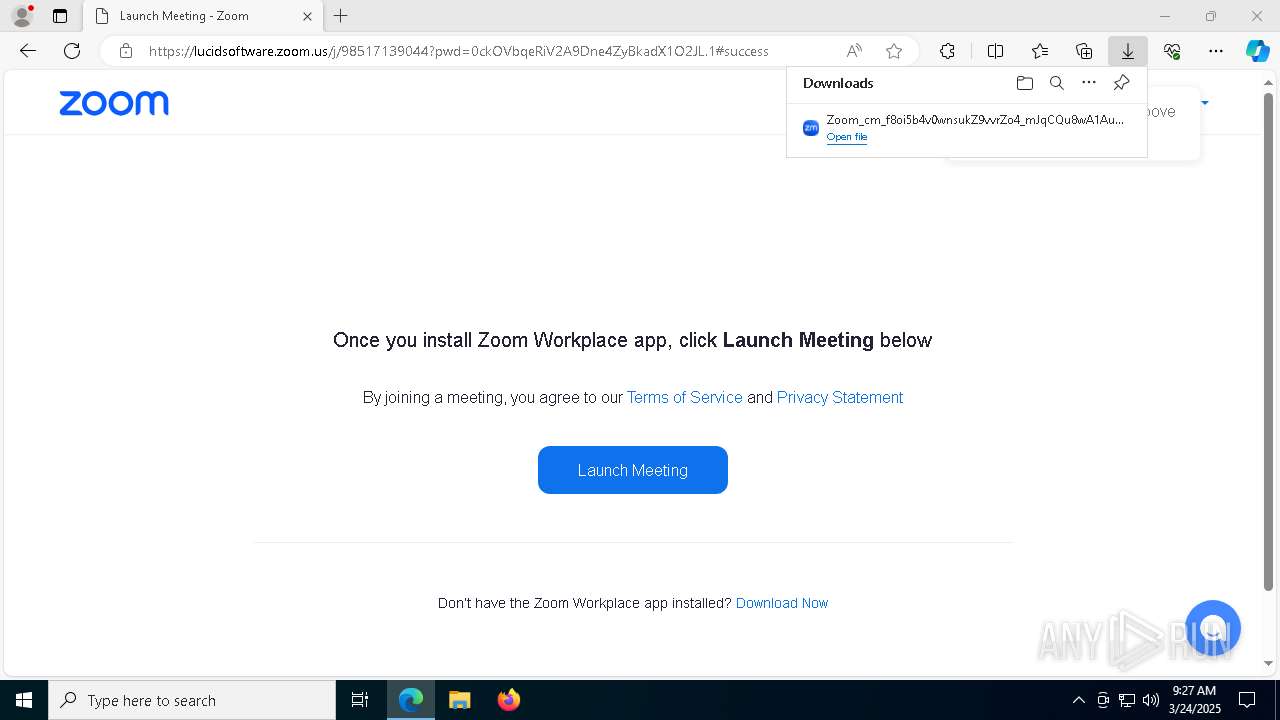Search downloads with magnifier icon
The image size is (1280, 720).
(1056, 83)
